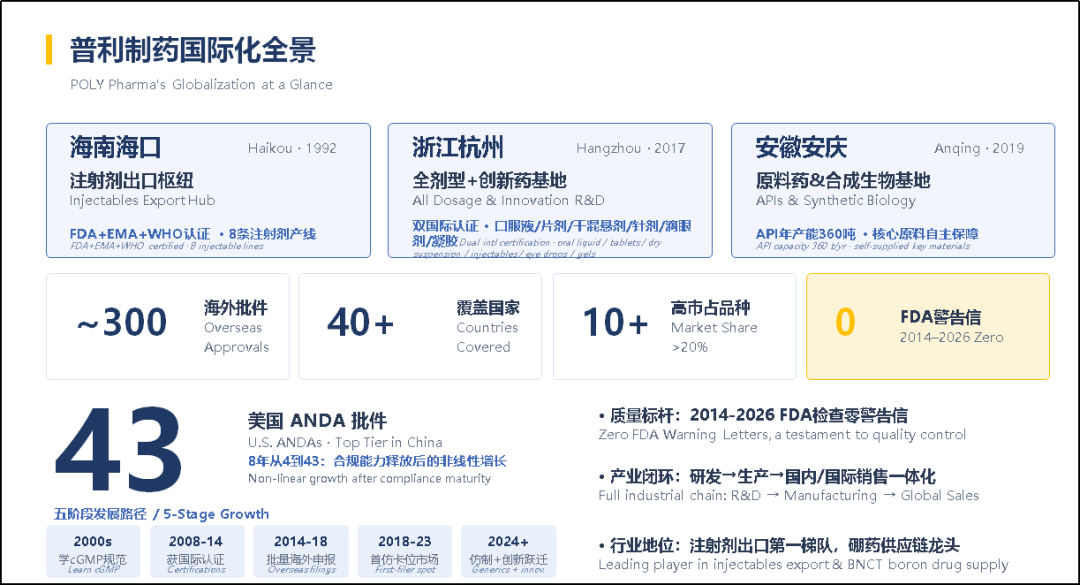Click 8年从4到43 blue line

(377, 461)
